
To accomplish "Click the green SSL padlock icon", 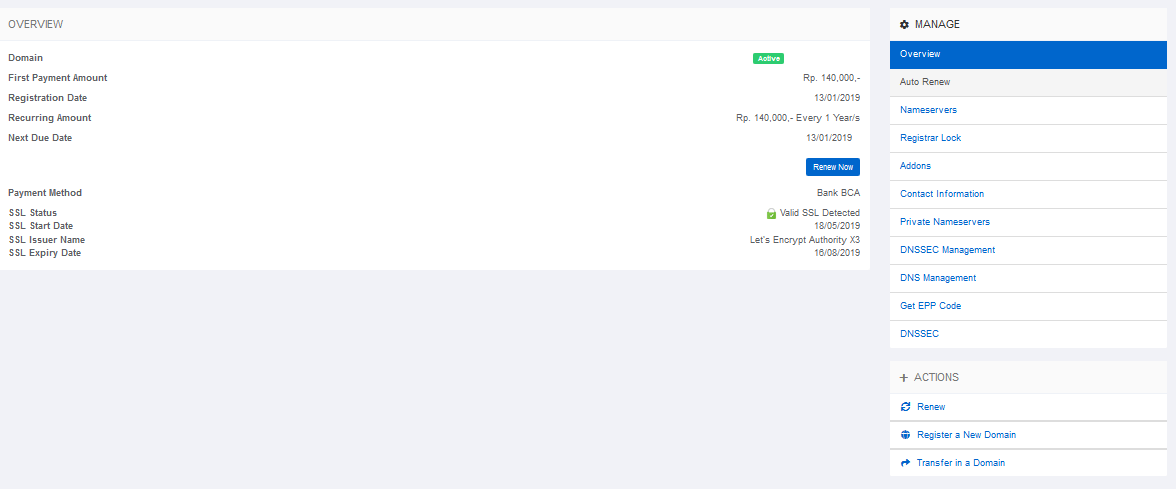I will click(x=771, y=214).
